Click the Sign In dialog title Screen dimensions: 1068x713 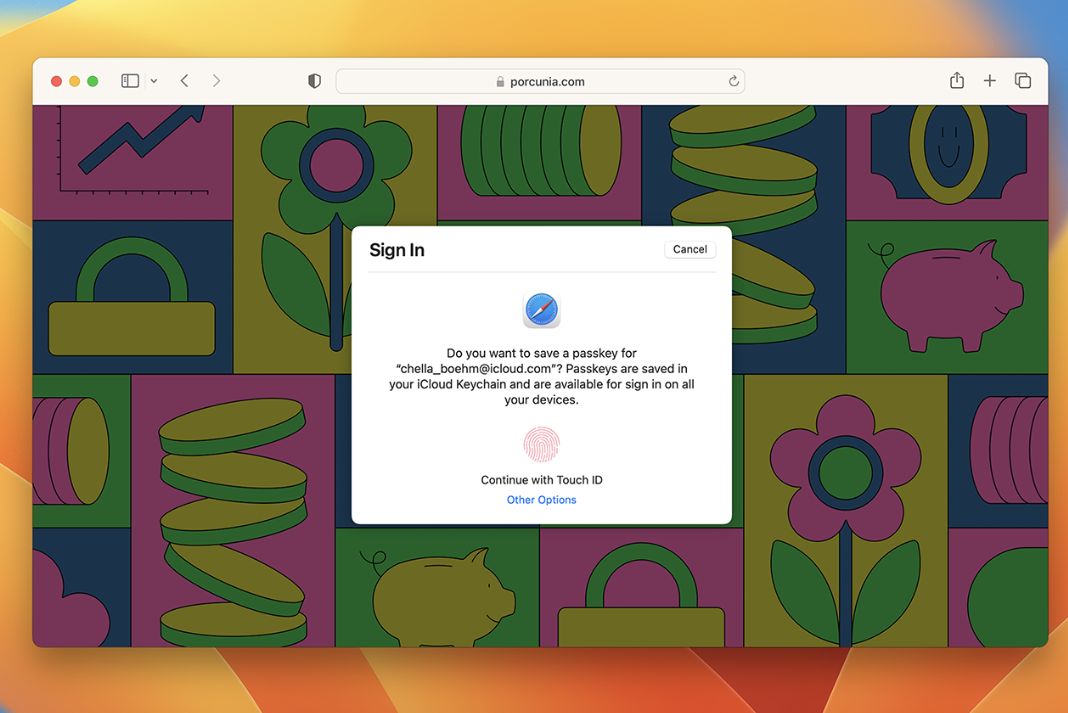(396, 250)
